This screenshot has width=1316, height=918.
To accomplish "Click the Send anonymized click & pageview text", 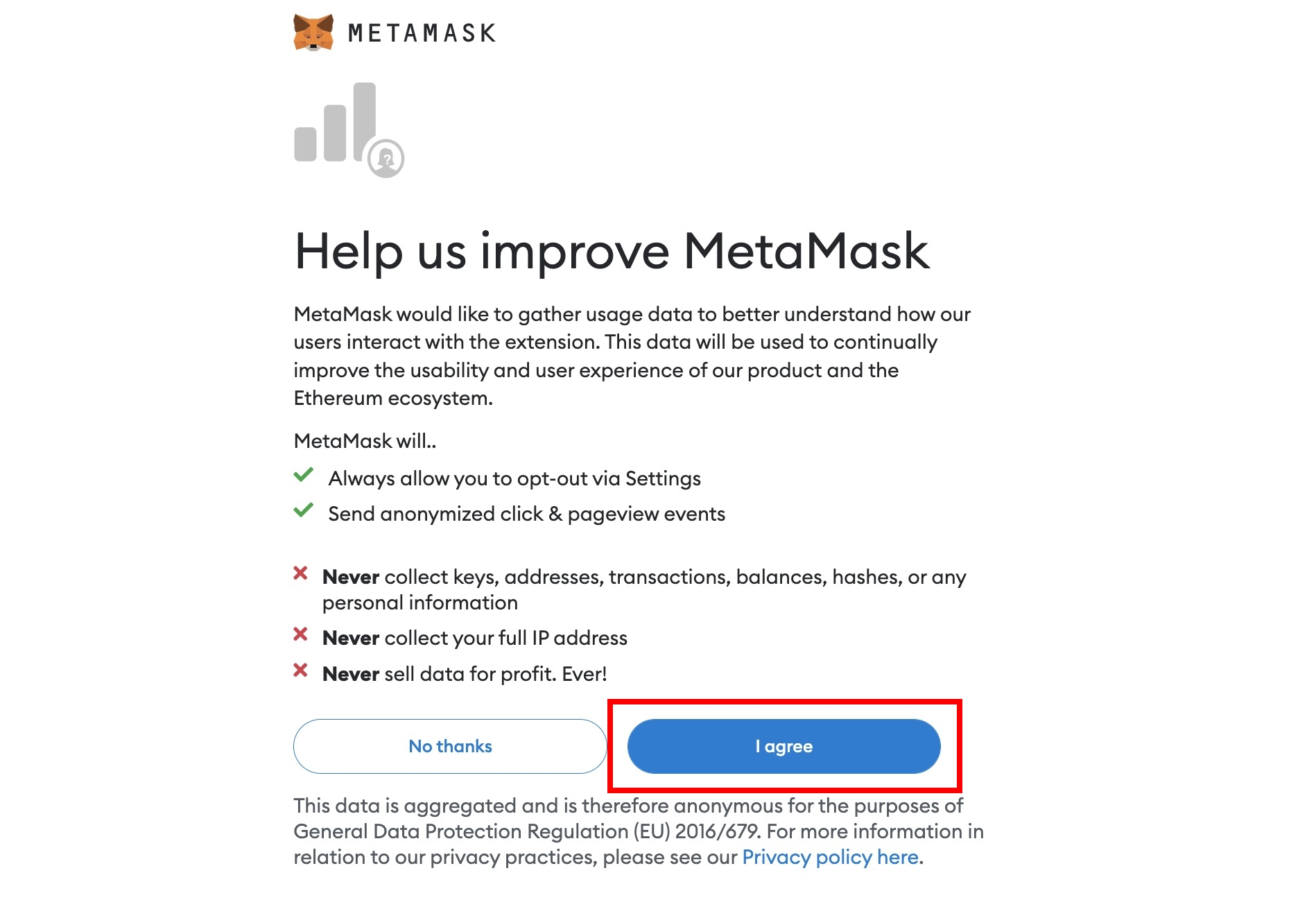I will (526, 514).
